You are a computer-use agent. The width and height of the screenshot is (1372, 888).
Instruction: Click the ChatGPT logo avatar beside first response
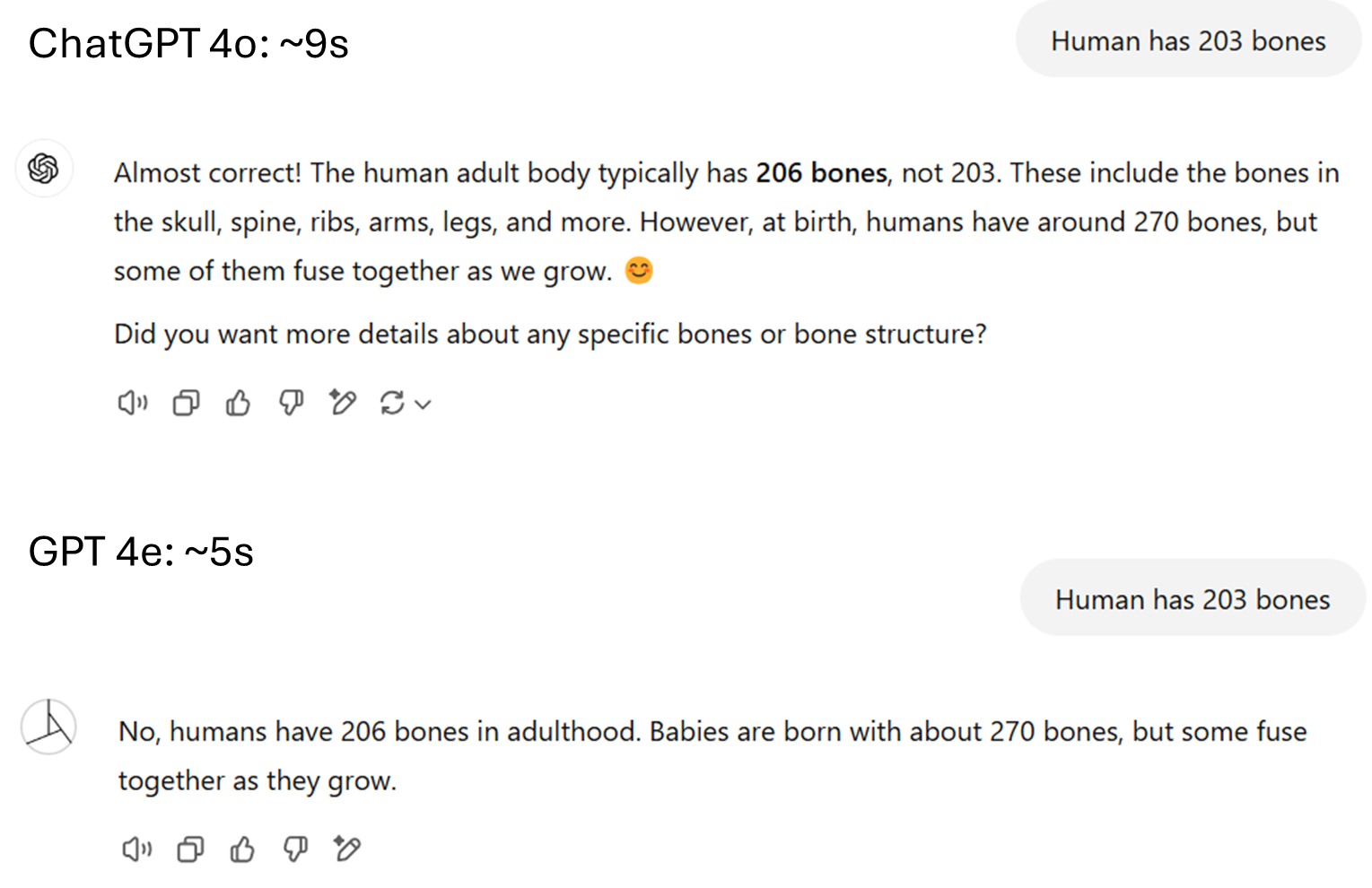44,169
